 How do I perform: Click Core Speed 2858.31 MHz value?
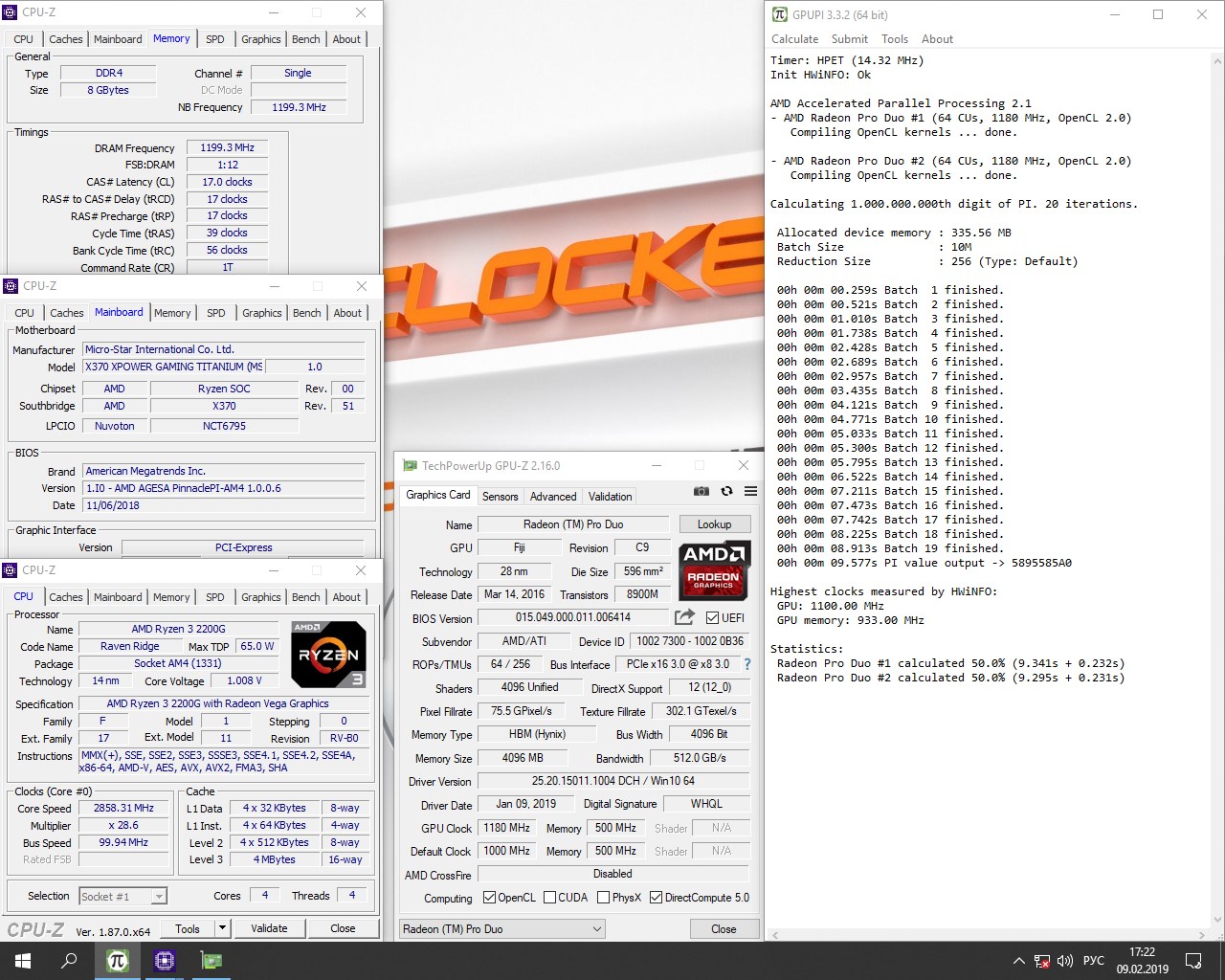click(x=124, y=808)
